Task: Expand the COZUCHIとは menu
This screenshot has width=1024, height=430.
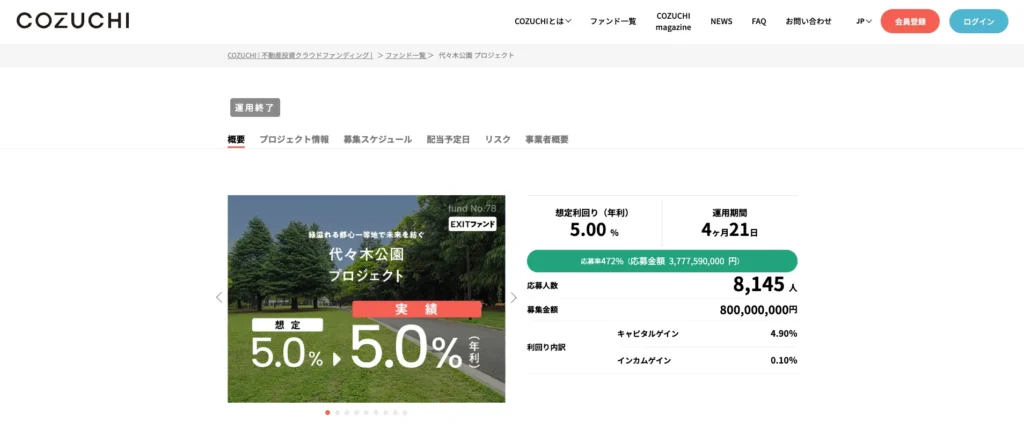Action: [543, 21]
